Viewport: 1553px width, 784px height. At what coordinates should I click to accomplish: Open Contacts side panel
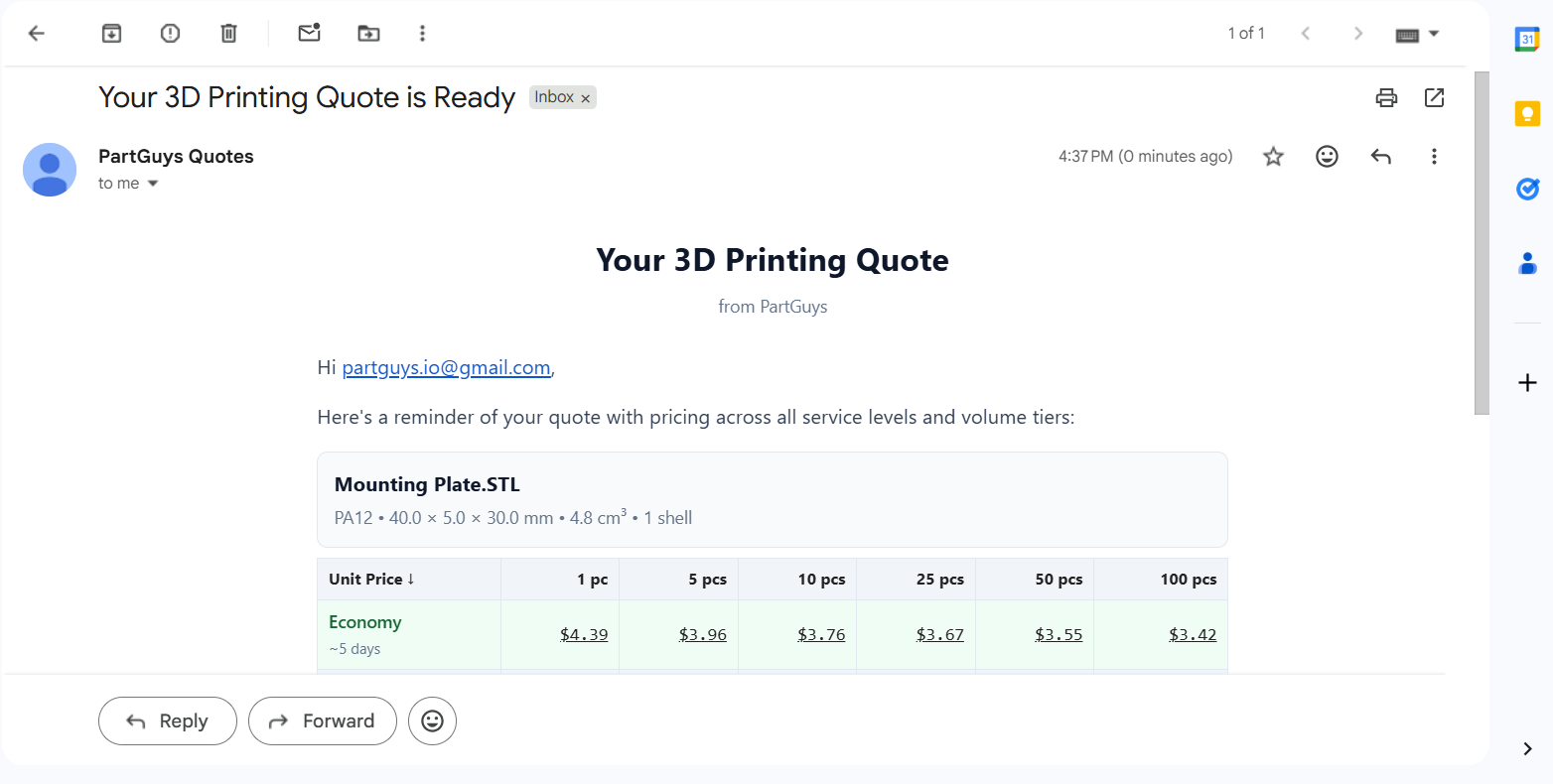(x=1527, y=263)
